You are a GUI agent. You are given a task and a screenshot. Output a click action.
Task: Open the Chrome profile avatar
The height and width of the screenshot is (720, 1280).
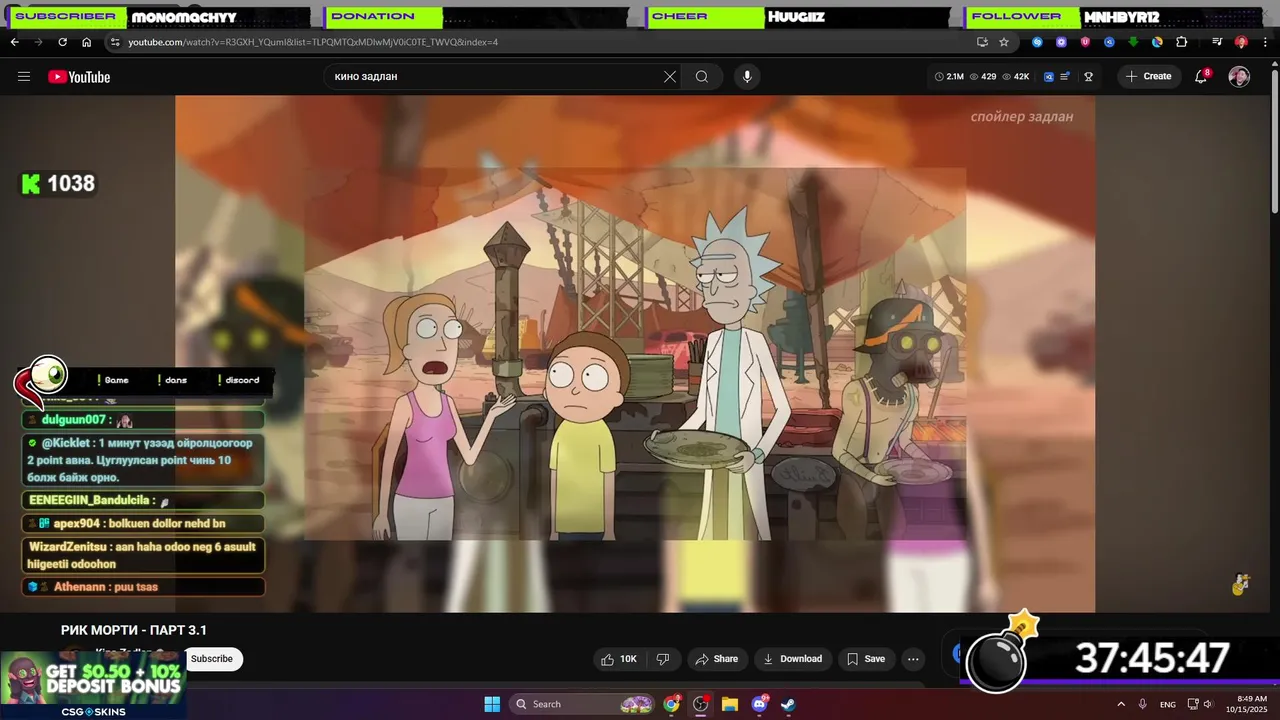tap(1241, 42)
